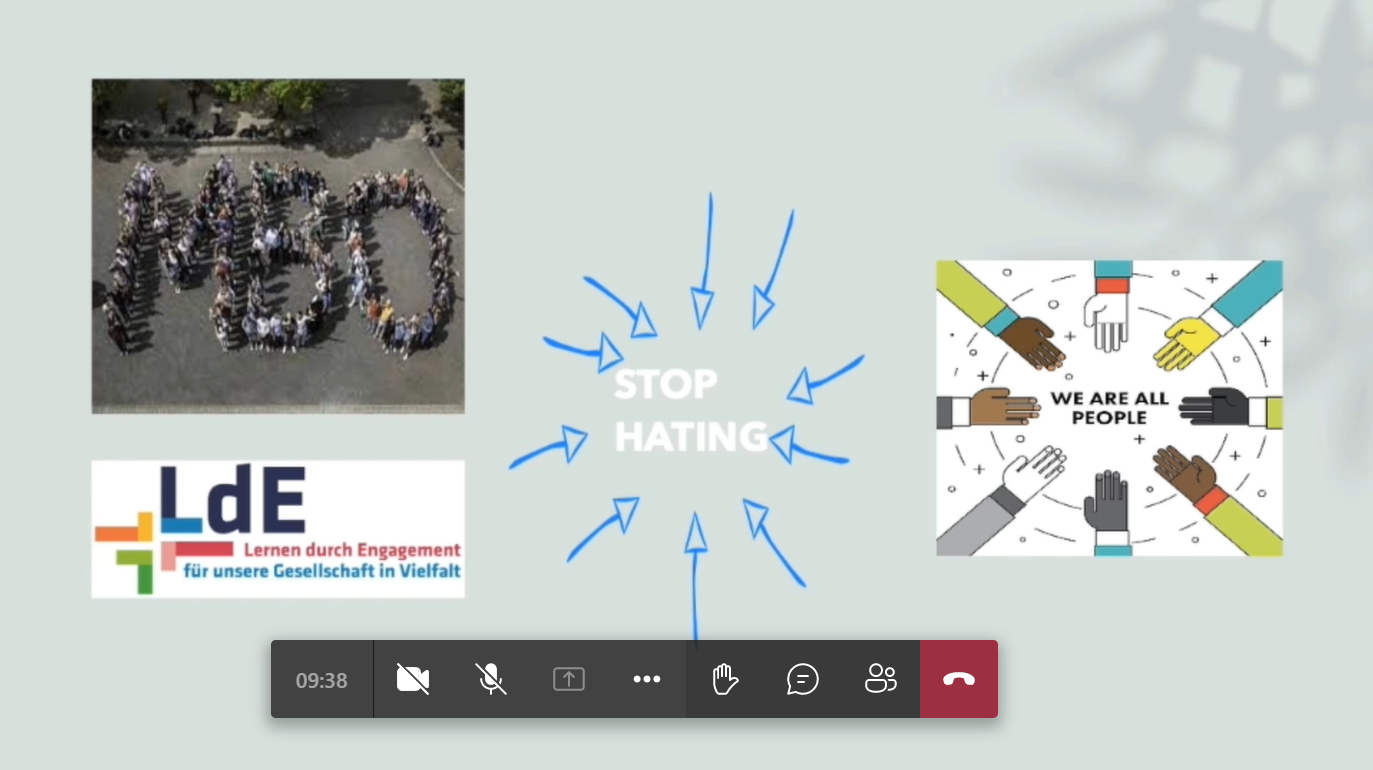Viewport: 1373px width, 770px height.
Task: Show the participants list
Action: pos(881,679)
